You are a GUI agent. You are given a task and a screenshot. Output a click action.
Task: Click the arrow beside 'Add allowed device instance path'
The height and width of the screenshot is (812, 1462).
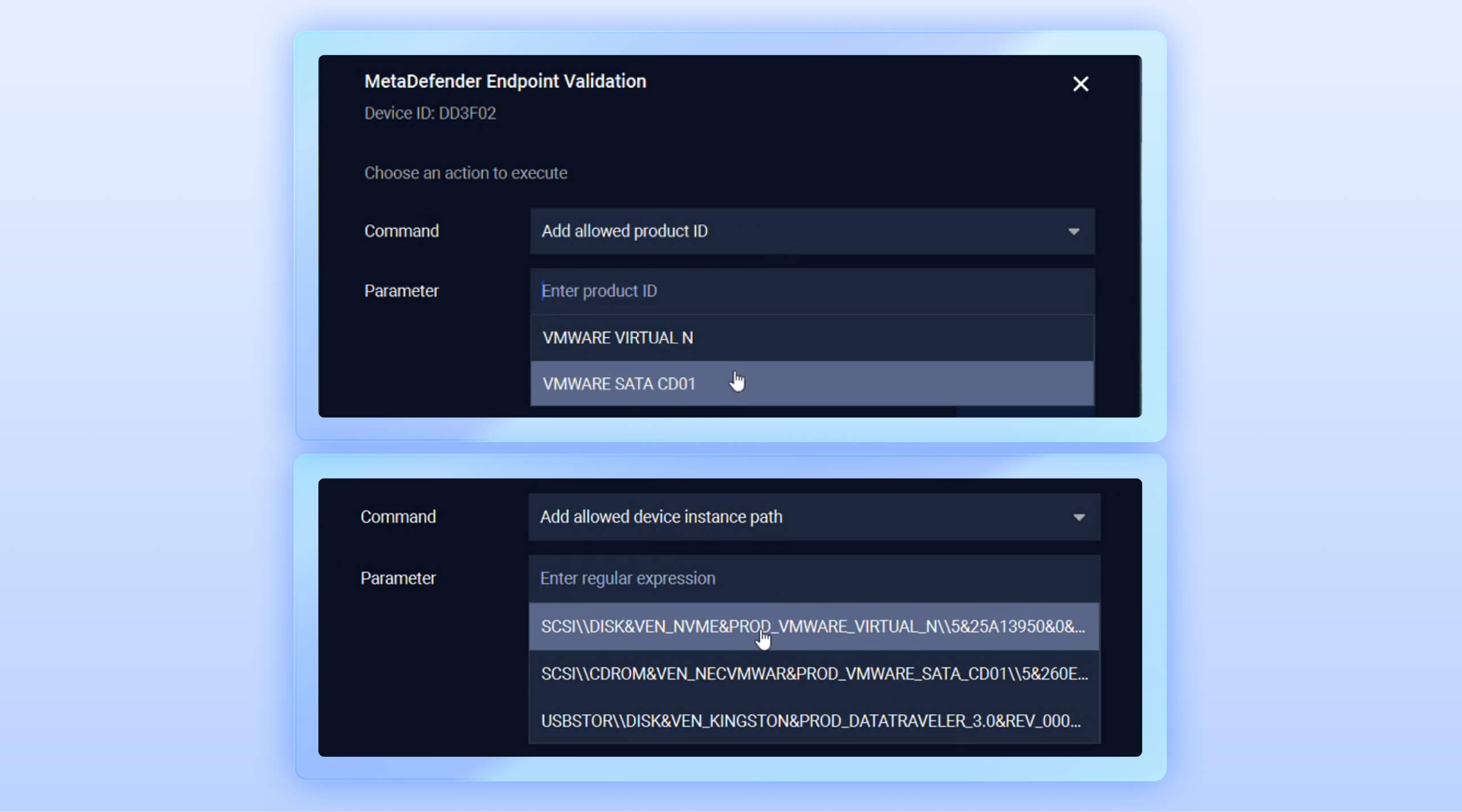[x=1078, y=518]
